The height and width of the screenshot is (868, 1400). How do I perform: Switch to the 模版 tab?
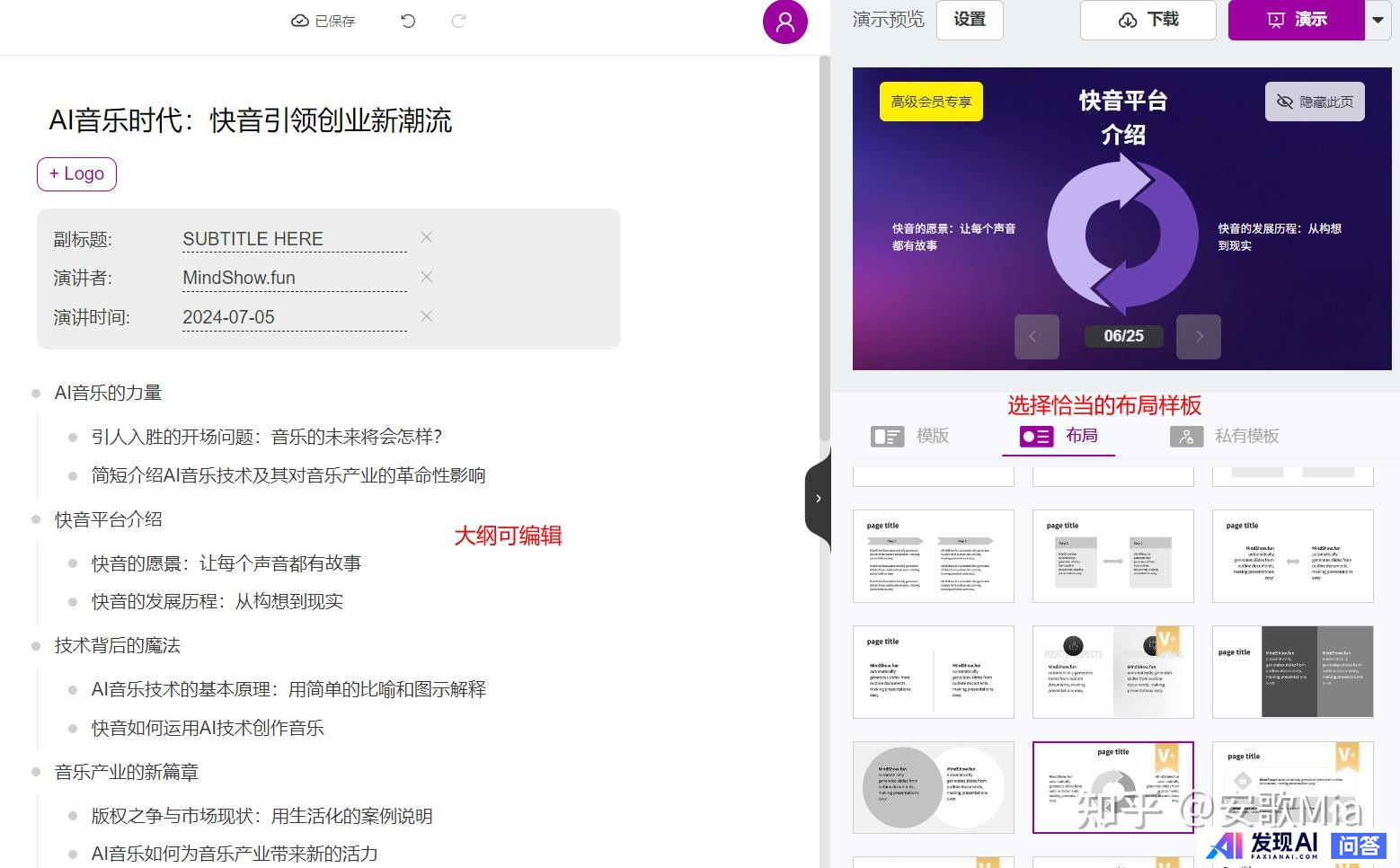pos(910,436)
